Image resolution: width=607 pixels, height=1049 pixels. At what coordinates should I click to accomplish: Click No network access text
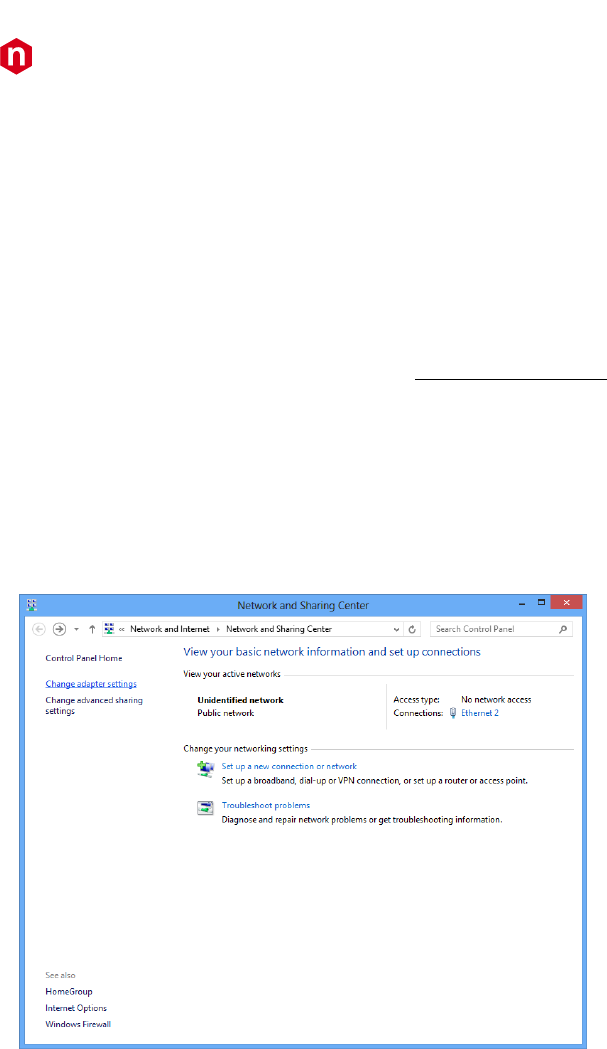pyautogui.click(x=496, y=700)
